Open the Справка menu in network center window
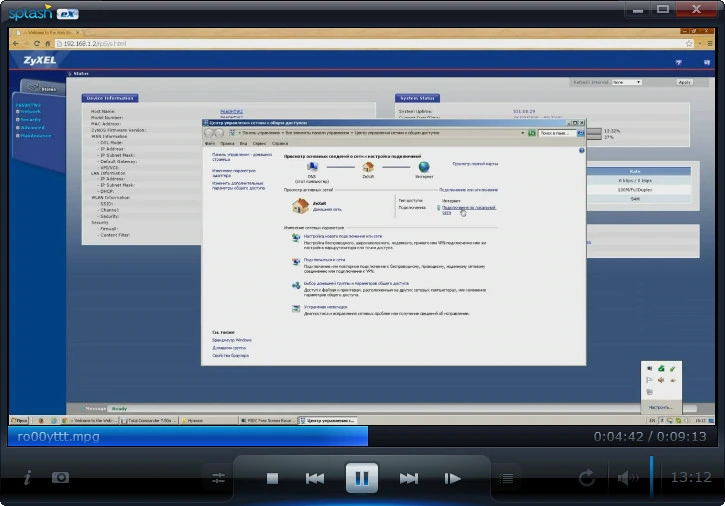 tap(280, 144)
